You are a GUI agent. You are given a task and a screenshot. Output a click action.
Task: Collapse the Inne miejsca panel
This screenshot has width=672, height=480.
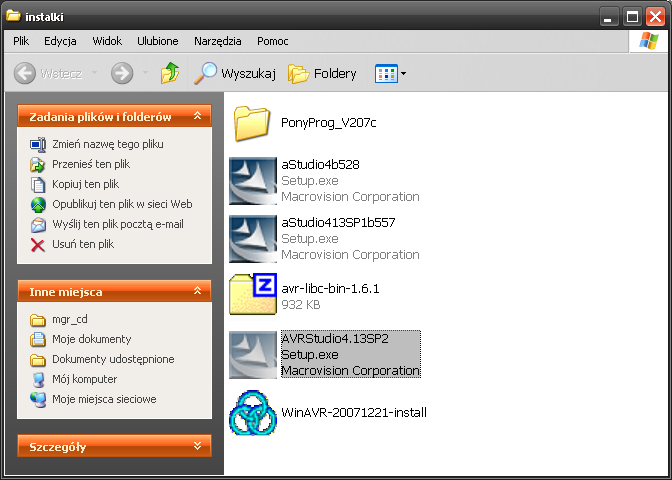(x=198, y=292)
